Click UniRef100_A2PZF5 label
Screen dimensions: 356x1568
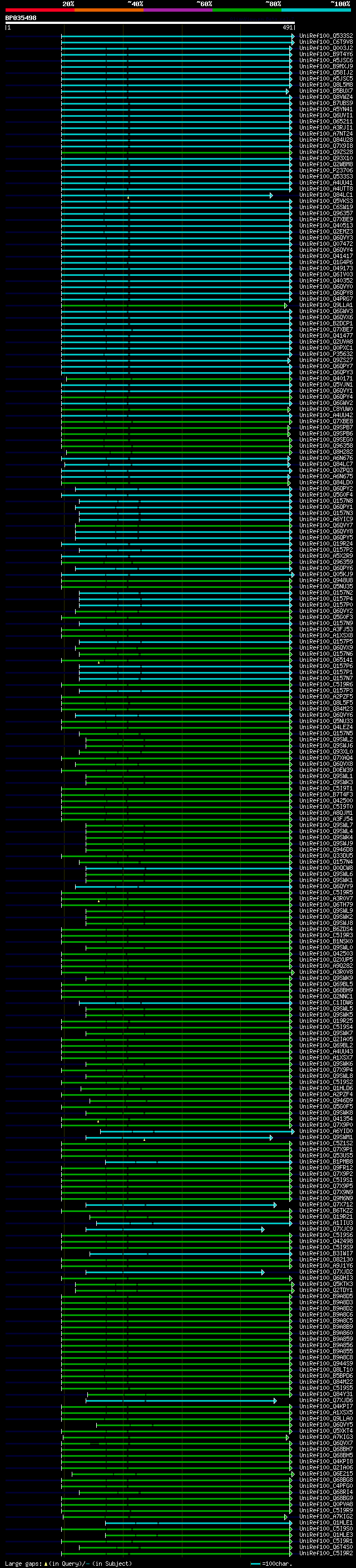coord(326,696)
